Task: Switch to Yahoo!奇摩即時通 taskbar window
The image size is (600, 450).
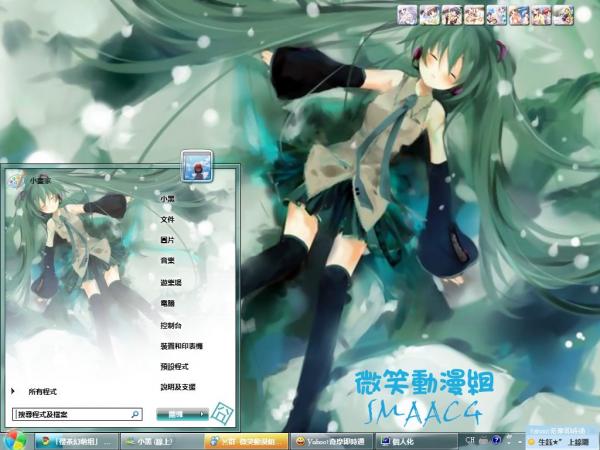Action: 331,442
